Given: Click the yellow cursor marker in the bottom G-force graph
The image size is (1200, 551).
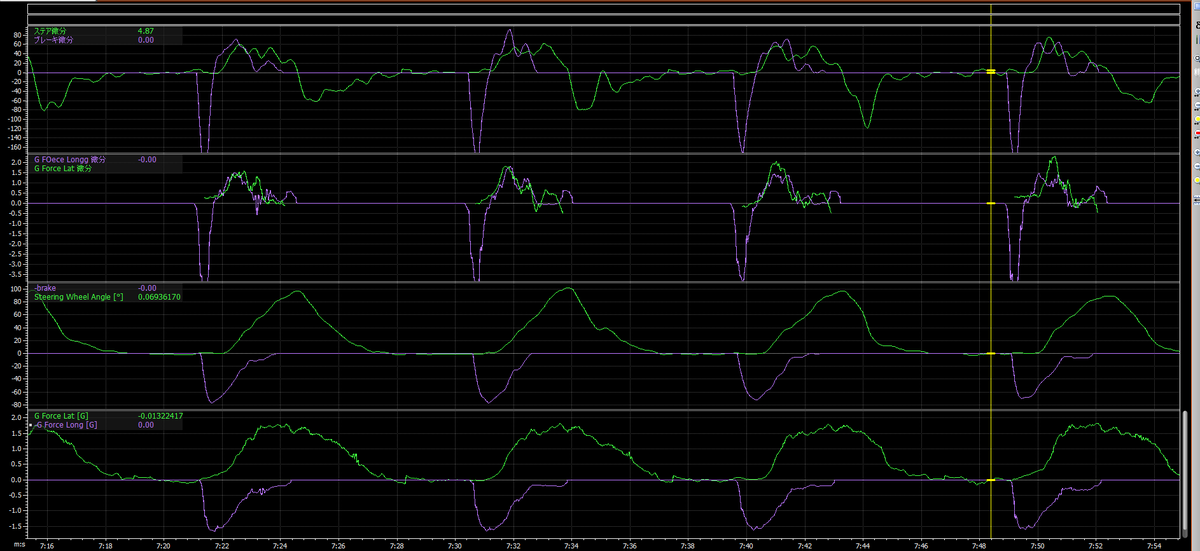Looking at the screenshot, I should pos(991,480).
